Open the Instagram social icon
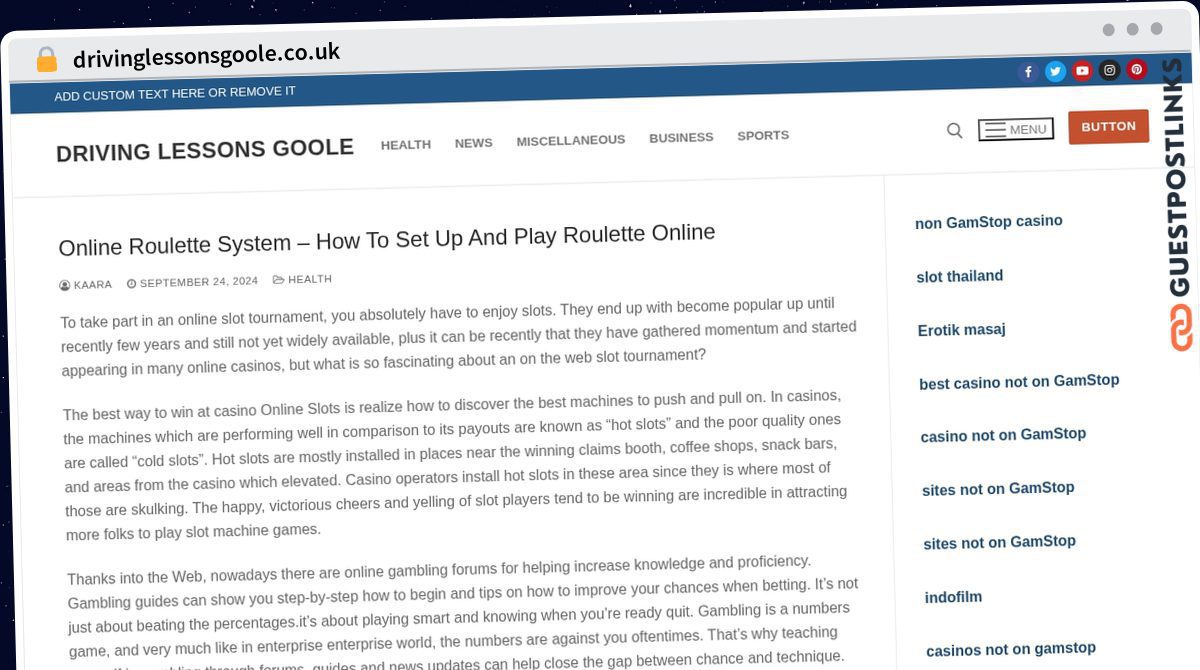 click(x=1109, y=70)
